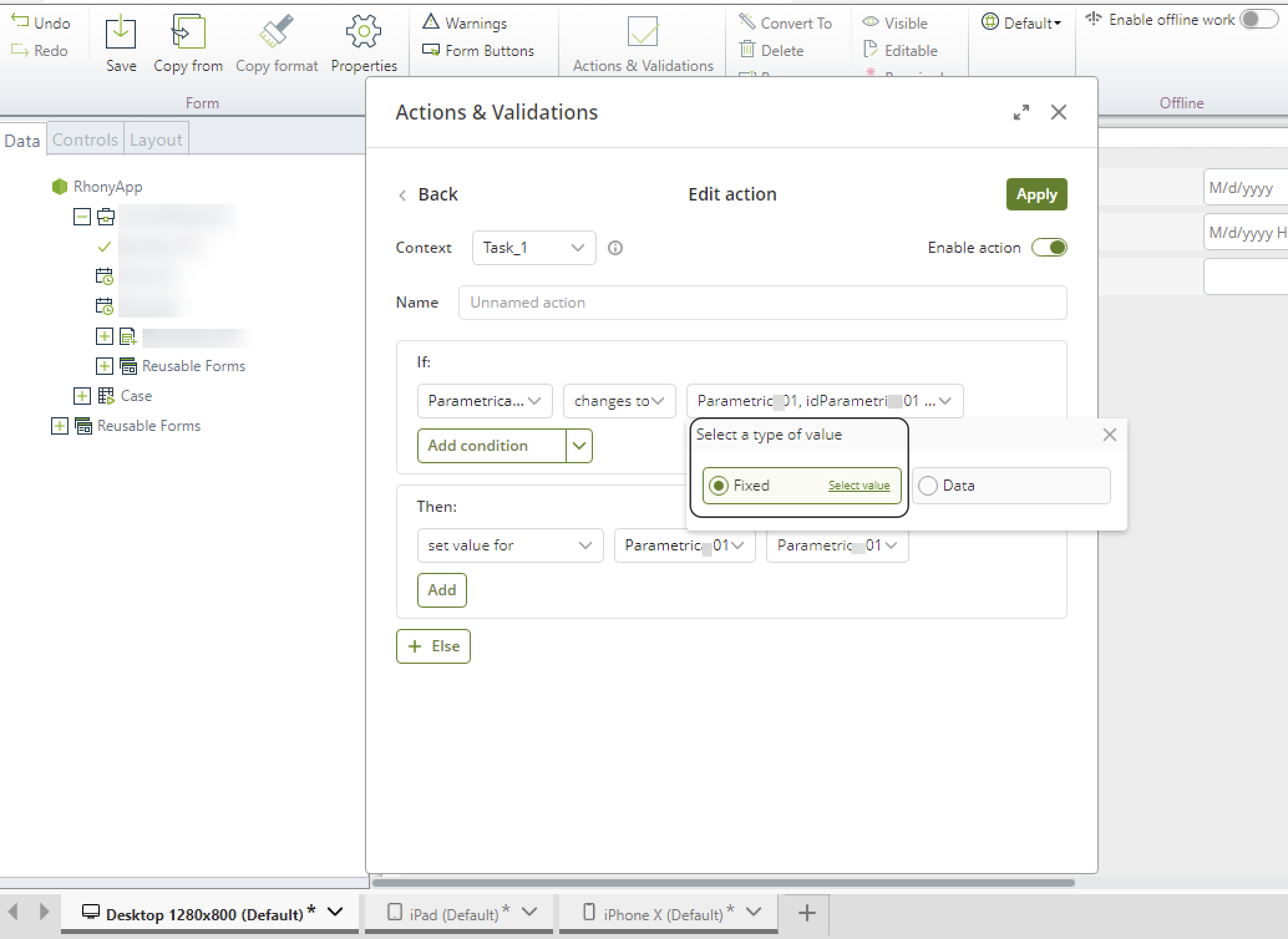Switch to the Controls tab
Screen dimensions: 1288x939
[x=85, y=139]
